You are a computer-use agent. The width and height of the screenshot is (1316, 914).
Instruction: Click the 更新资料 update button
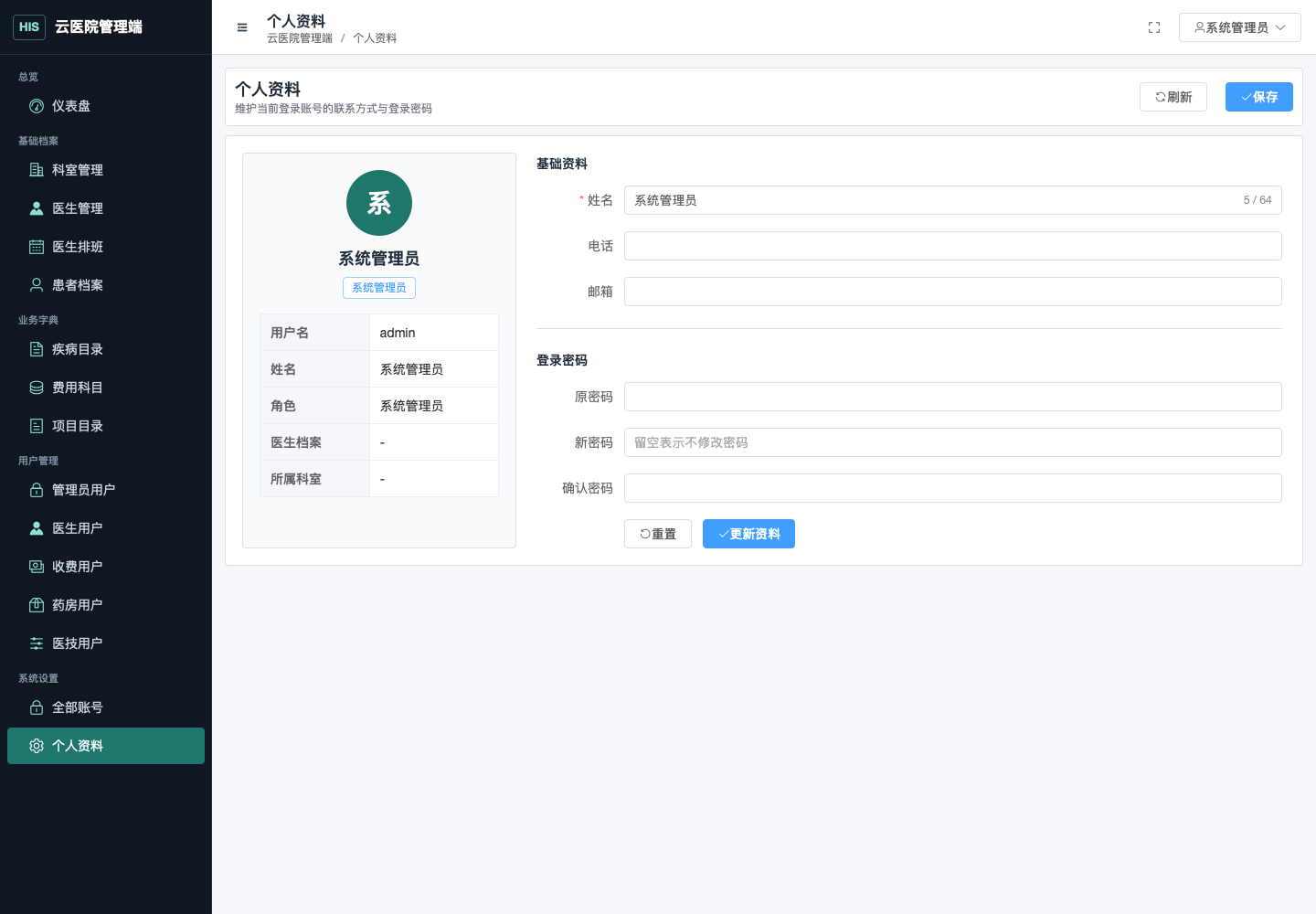pyautogui.click(x=748, y=534)
